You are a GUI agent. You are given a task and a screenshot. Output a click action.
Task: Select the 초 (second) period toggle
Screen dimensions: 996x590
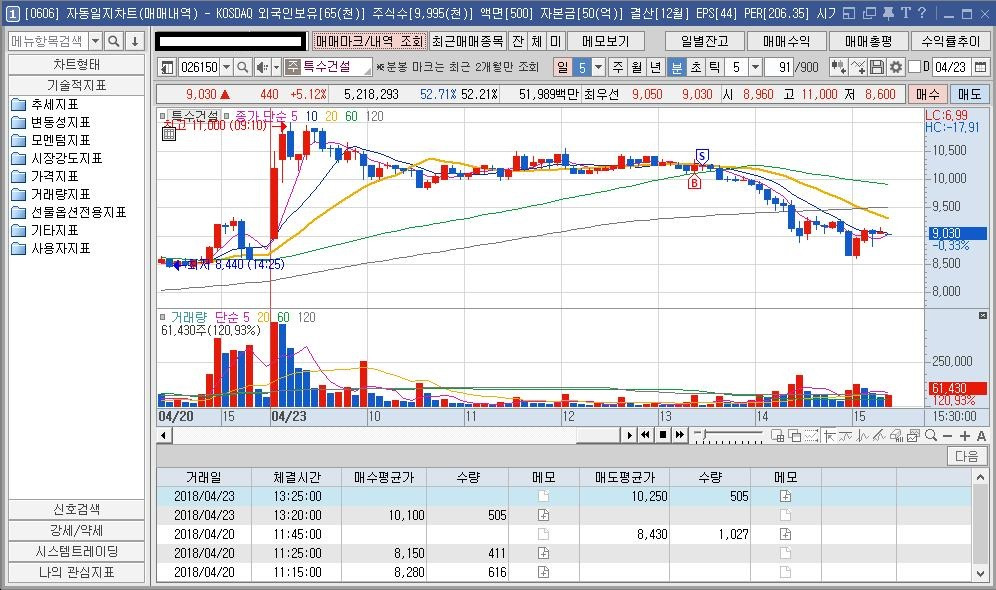[x=696, y=67]
